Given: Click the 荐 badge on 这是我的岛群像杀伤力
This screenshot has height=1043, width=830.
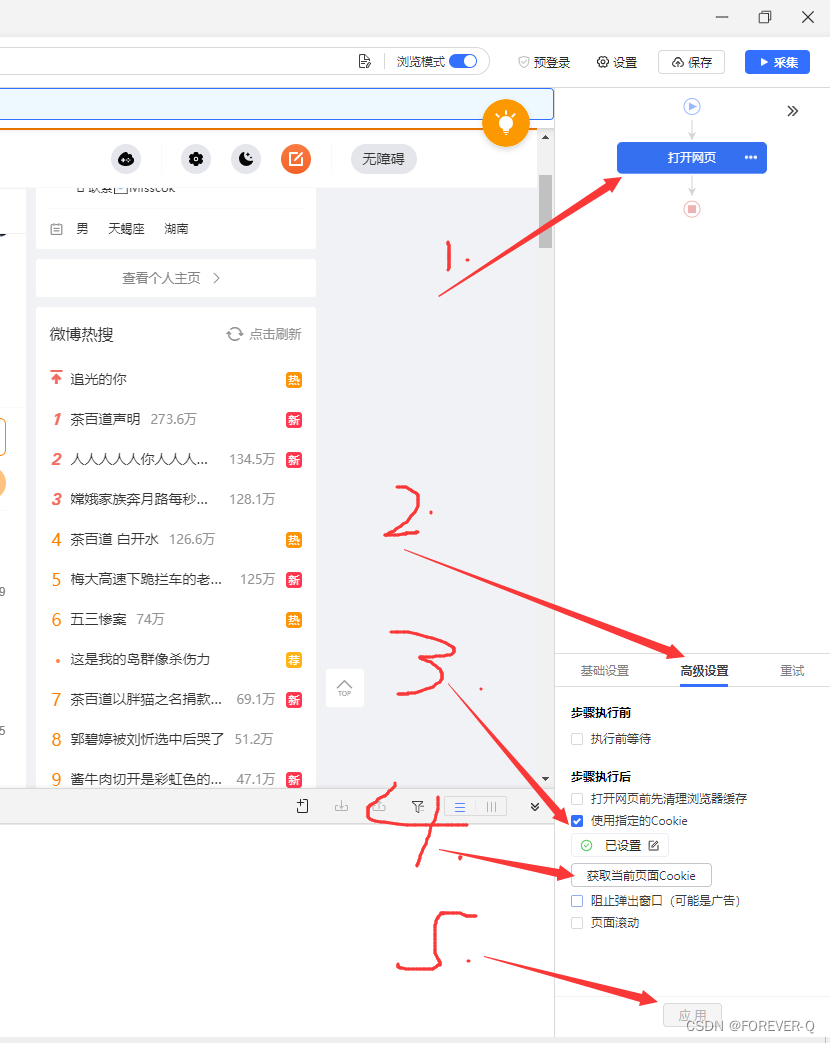Looking at the screenshot, I should [x=294, y=660].
